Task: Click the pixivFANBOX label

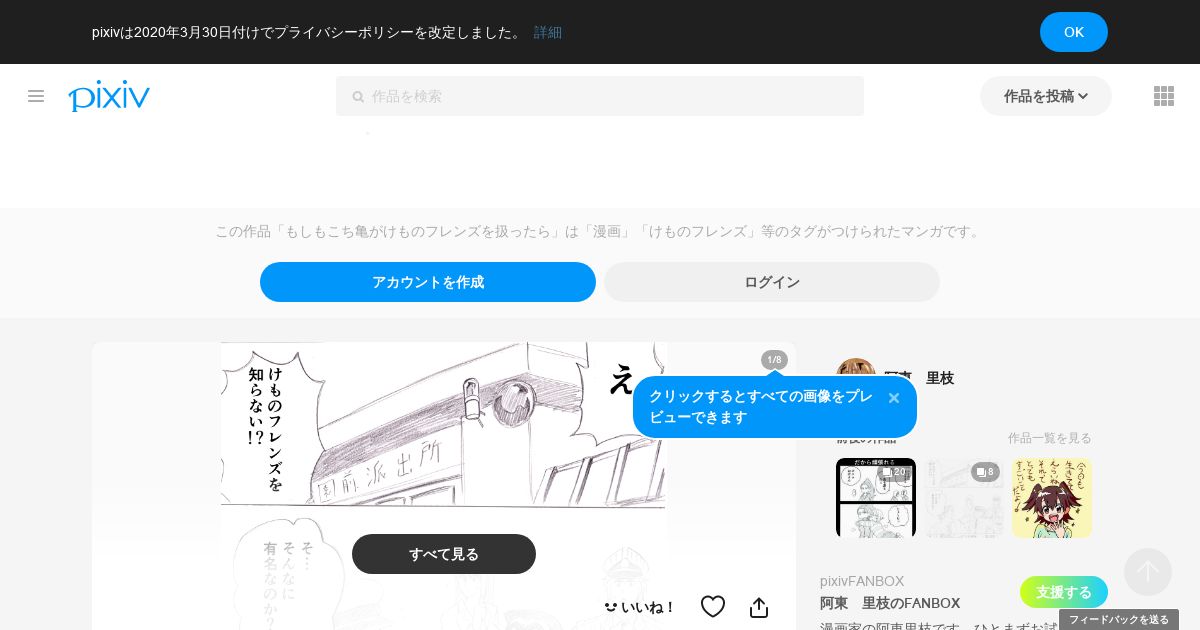Action: [x=862, y=581]
